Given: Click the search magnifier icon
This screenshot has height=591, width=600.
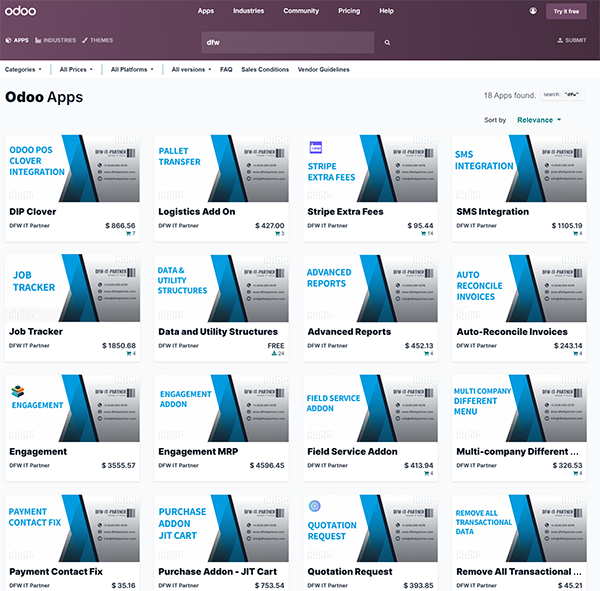Looking at the screenshot, I should point(387,43).
